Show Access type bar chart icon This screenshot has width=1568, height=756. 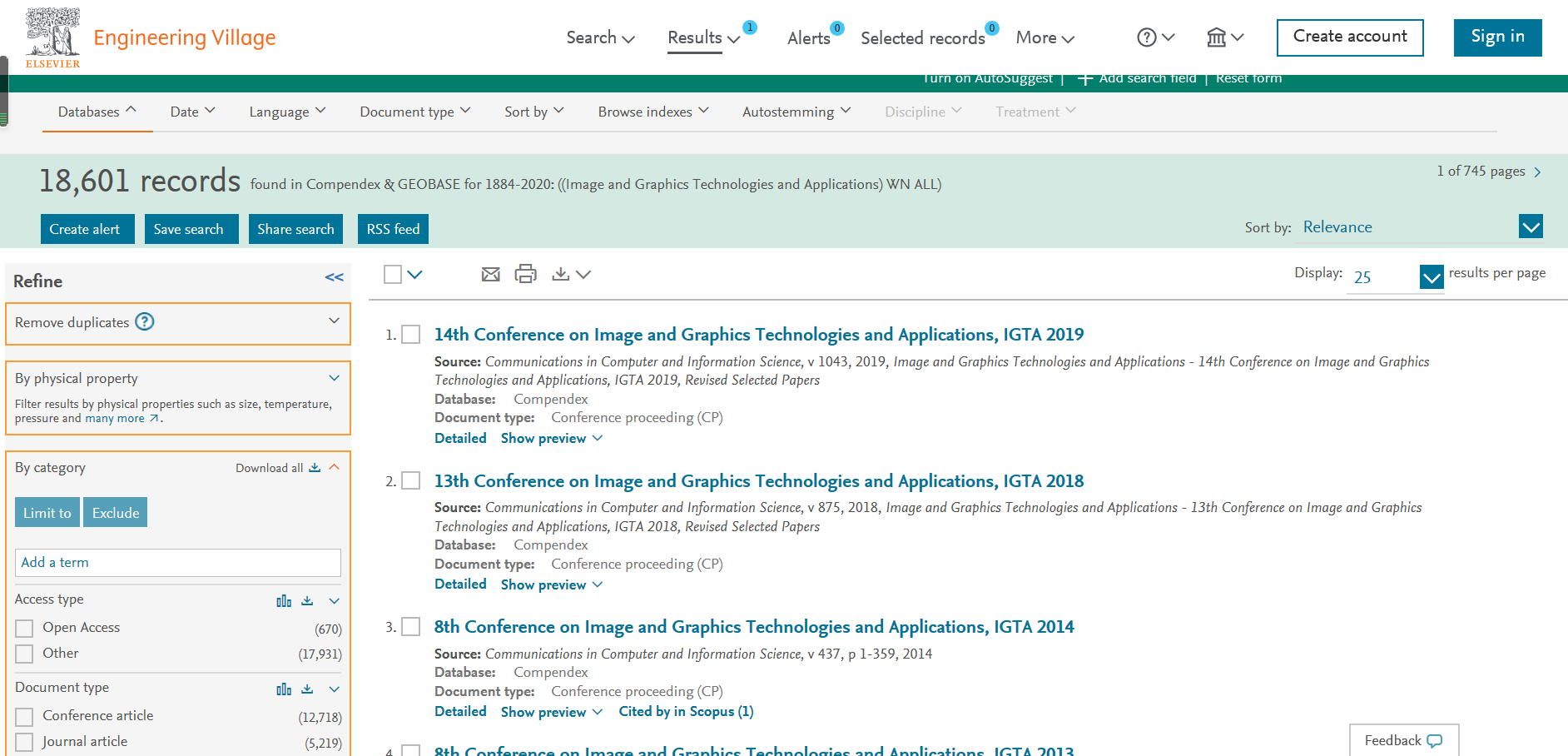coord(284,600)
